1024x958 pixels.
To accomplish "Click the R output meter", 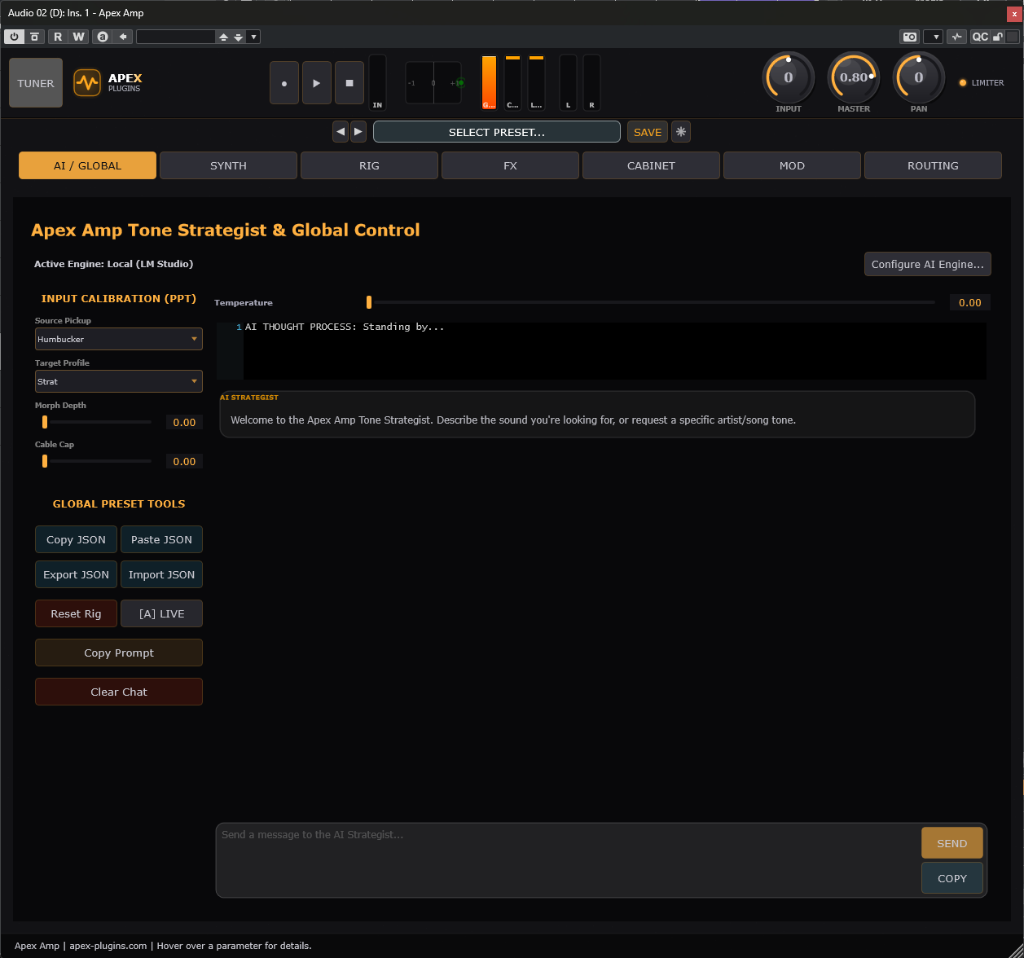I will pos(592,82).
